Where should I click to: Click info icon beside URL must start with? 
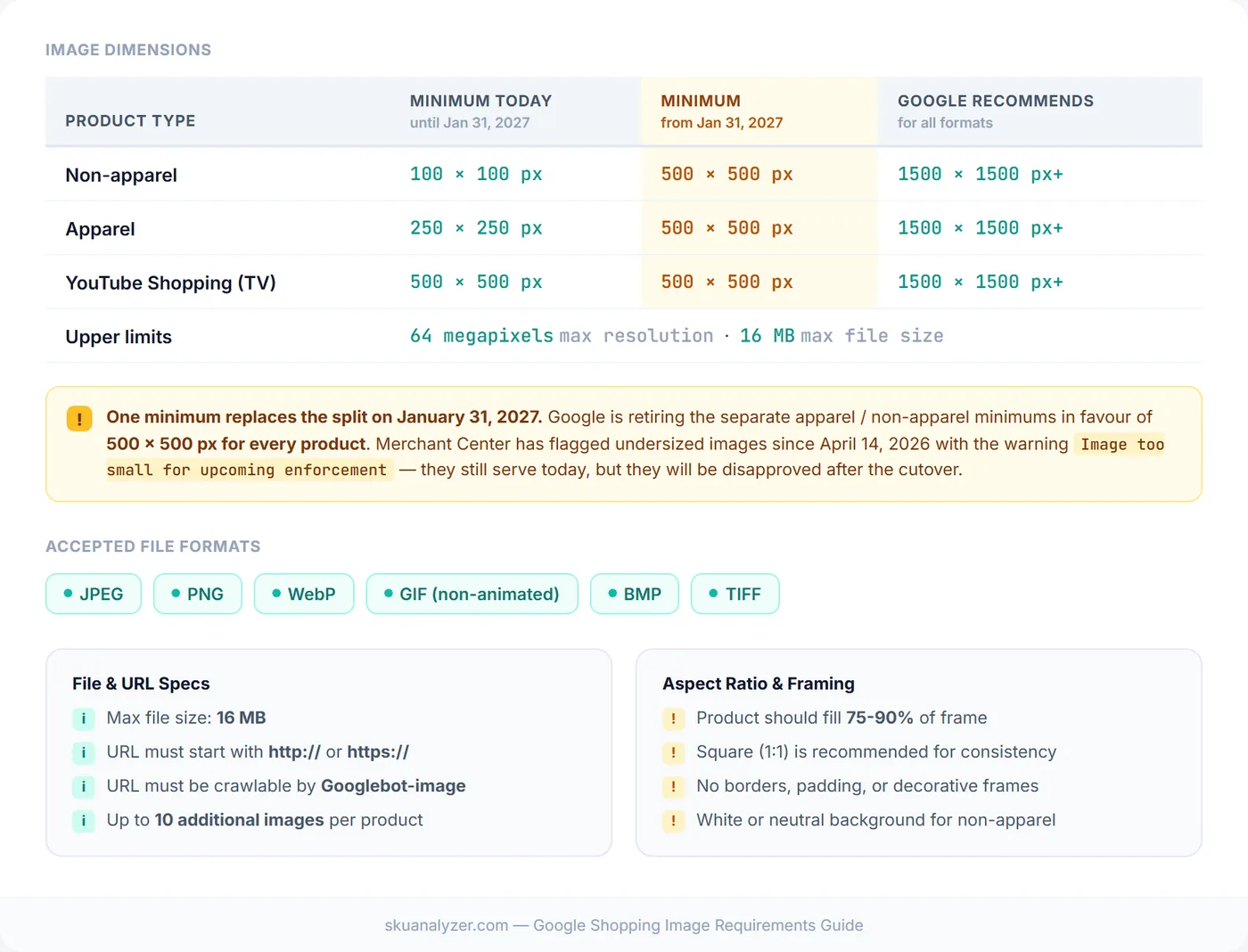[84, 752]
